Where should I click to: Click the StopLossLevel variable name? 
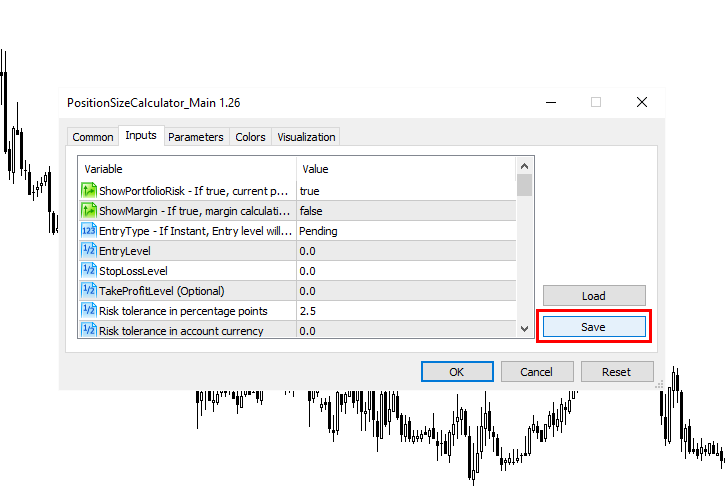point(133,271)
